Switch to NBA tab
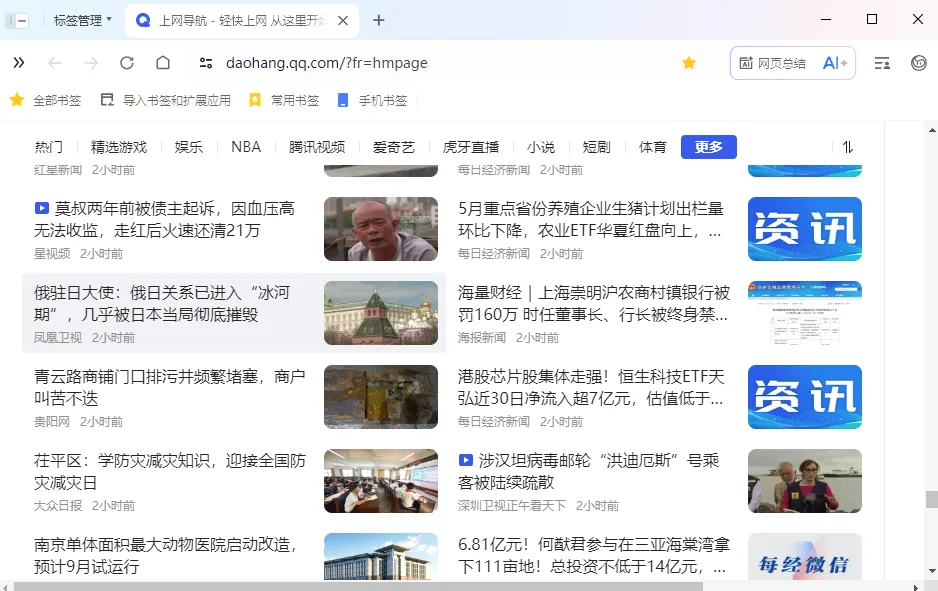The height and width of the screenshot is (591, 938). coord(246,147)
